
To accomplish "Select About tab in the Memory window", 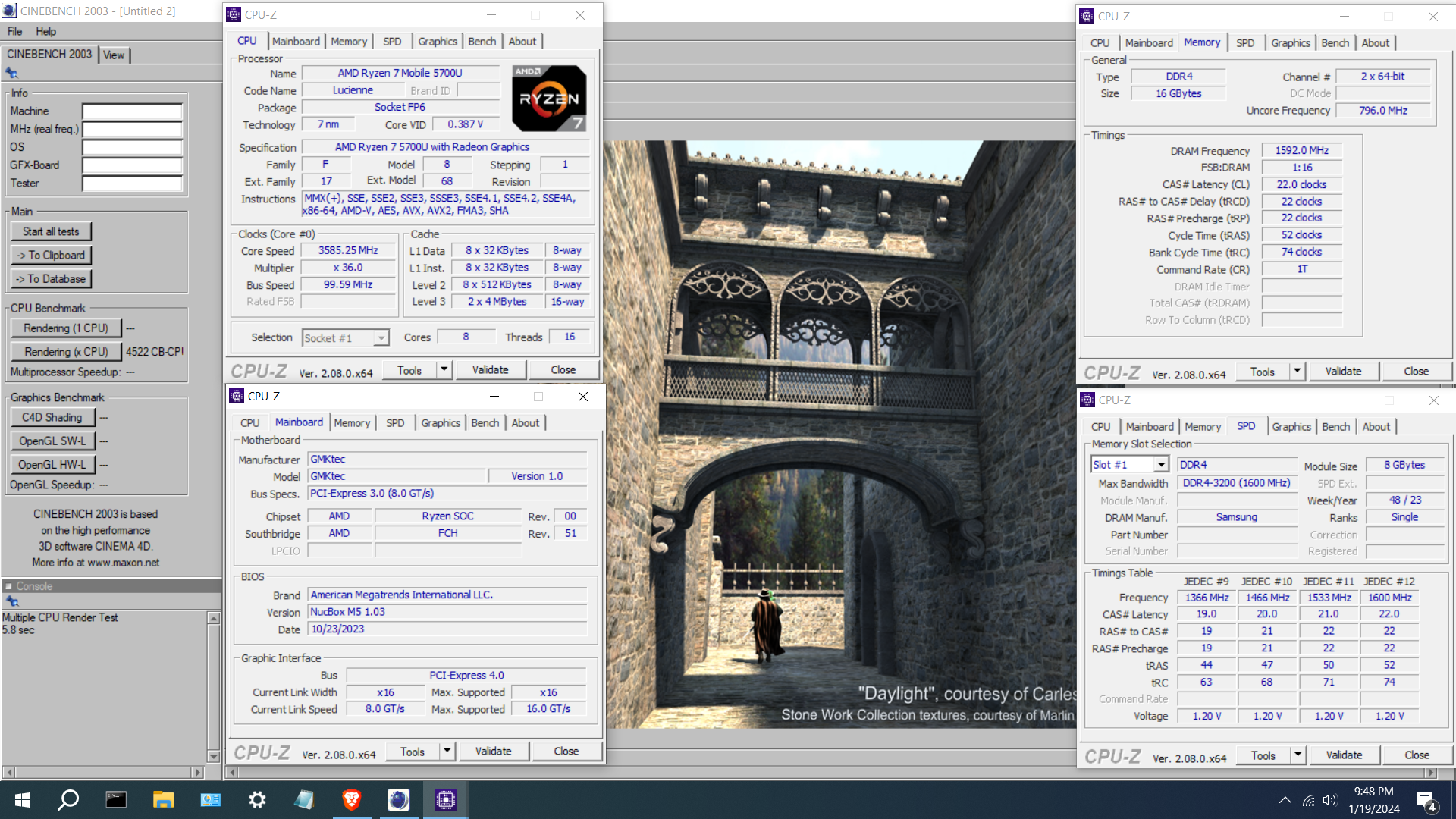I will coord(1375,43).
